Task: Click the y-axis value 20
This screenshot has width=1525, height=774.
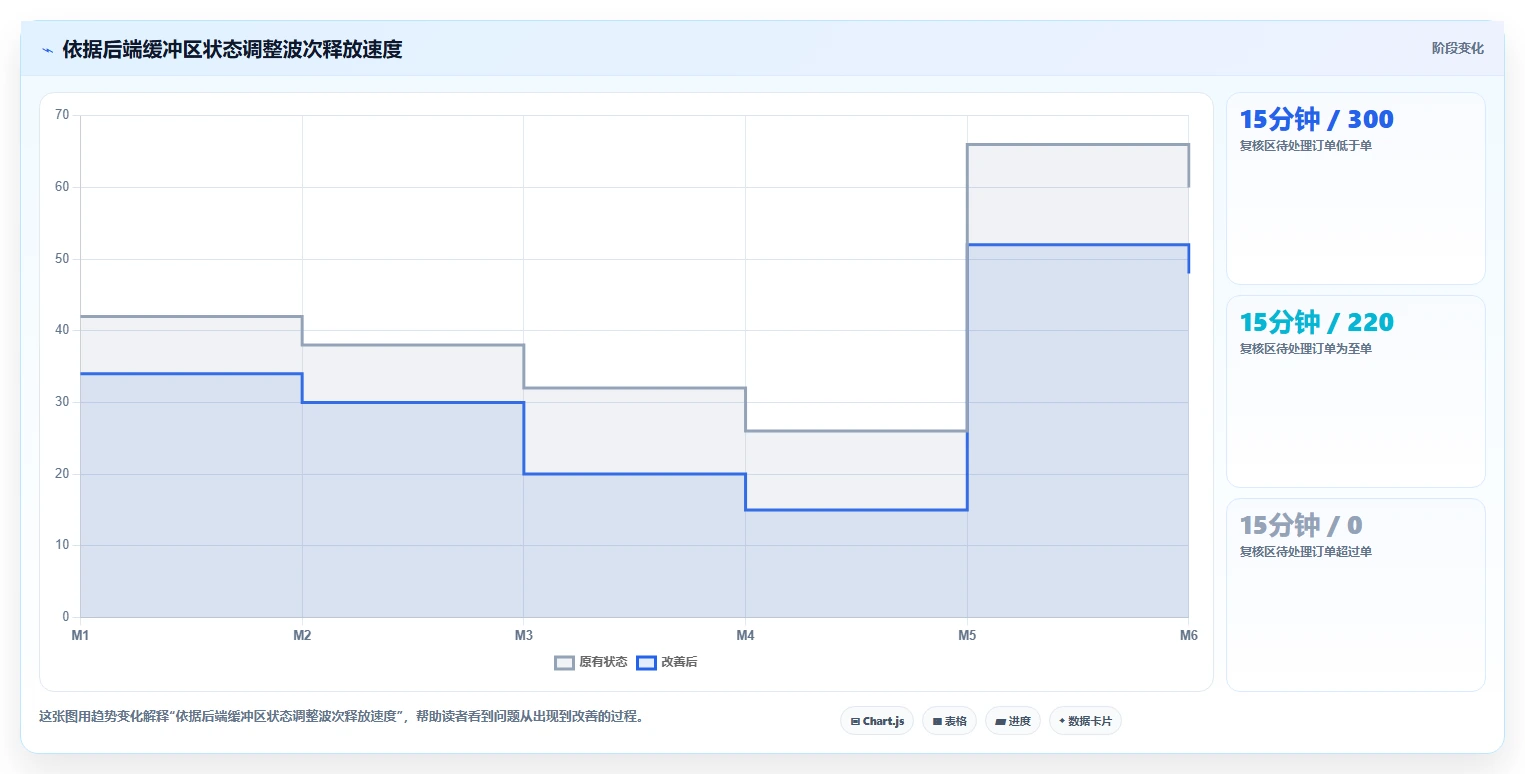Action: [x=62, y=474]
